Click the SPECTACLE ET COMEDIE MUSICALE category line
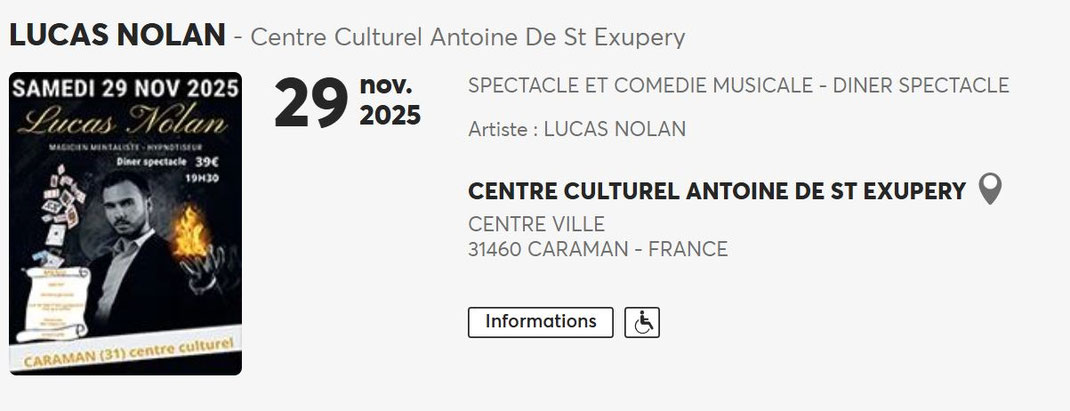1070x411 pixels. (738, 86)
